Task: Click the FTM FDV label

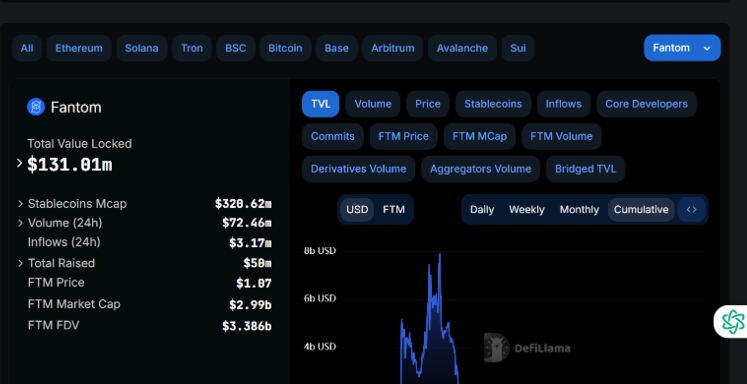Action: click(53, 325)
